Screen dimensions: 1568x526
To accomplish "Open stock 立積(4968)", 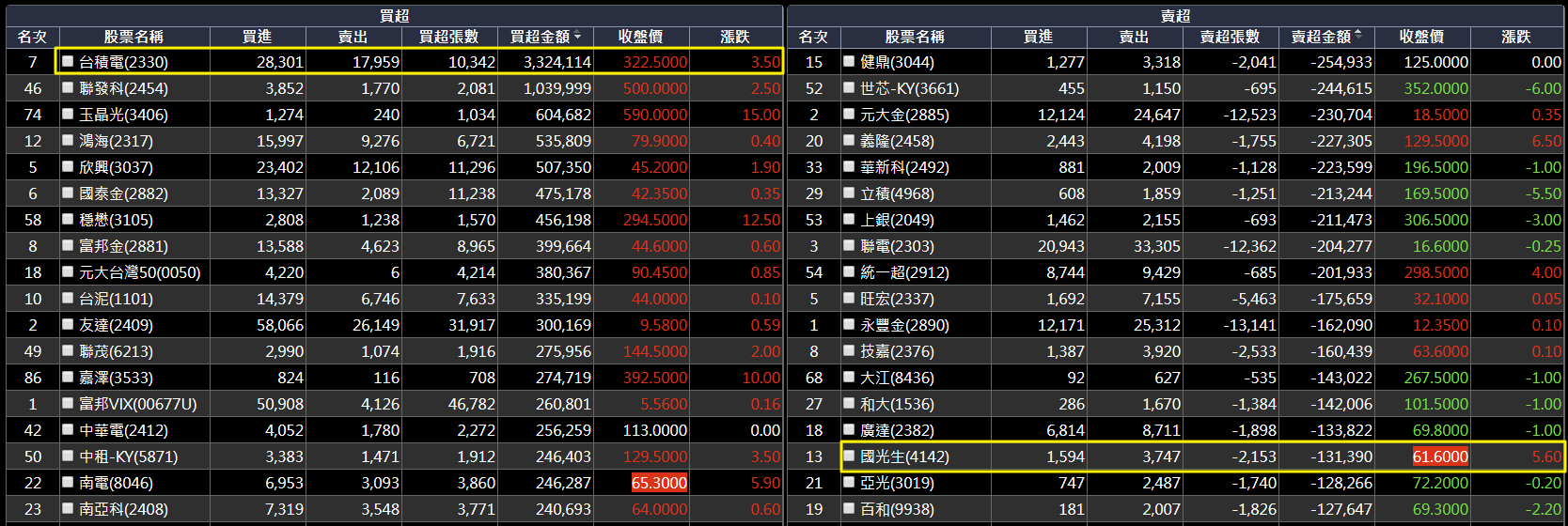I will click(897, 193).
